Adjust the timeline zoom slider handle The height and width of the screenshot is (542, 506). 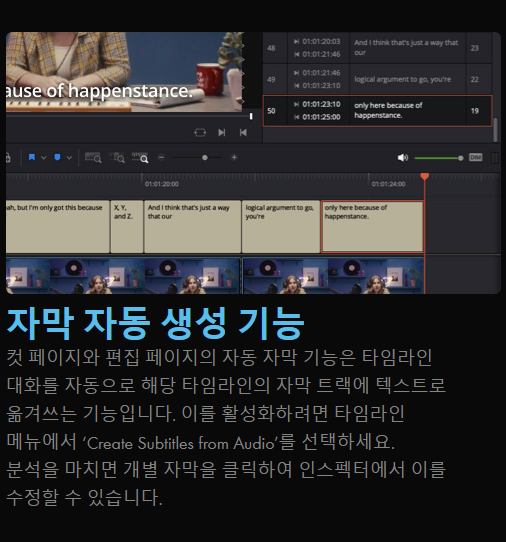pyautogui.click(x=205, y=158)
